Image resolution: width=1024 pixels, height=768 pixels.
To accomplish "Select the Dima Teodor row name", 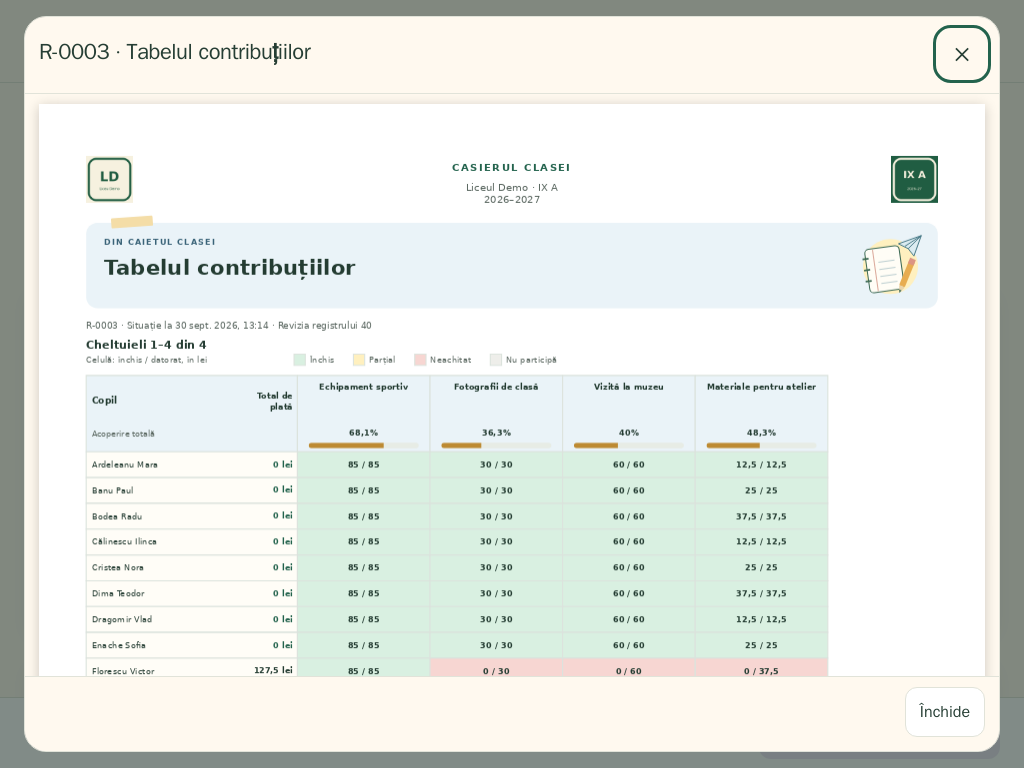I will 118,594.
